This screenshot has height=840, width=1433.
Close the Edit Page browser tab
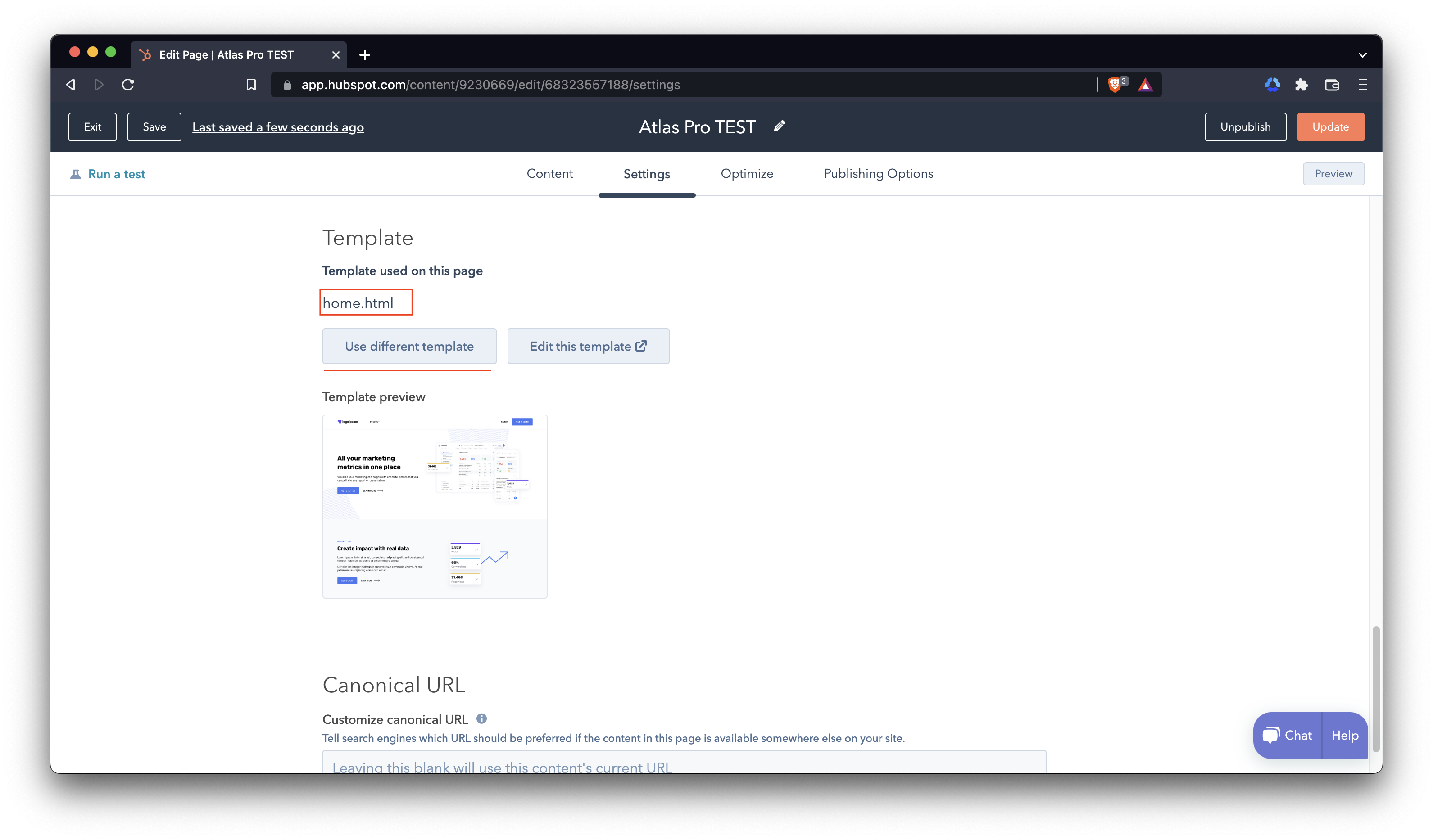pos(336,54)
